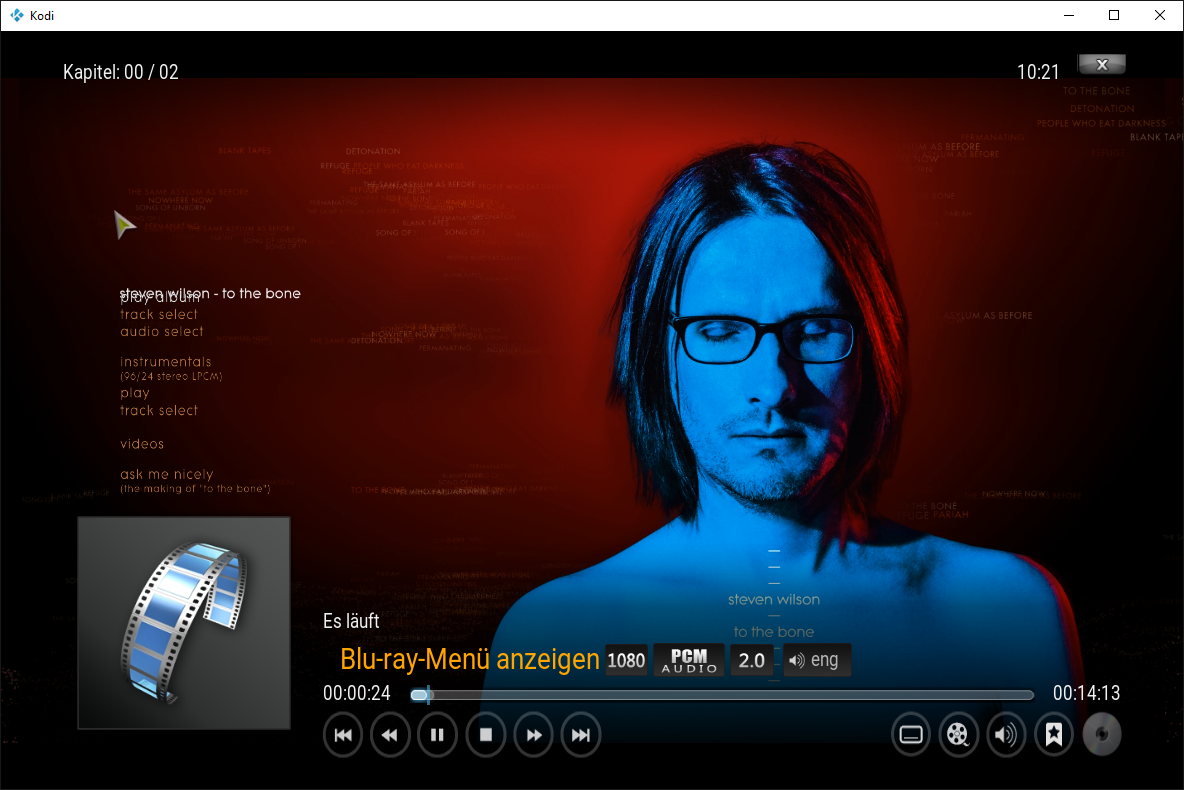This screenshot has height=790, width=1184.
Task: Open the subtitles settings icon
Action: tap(911, 735)
